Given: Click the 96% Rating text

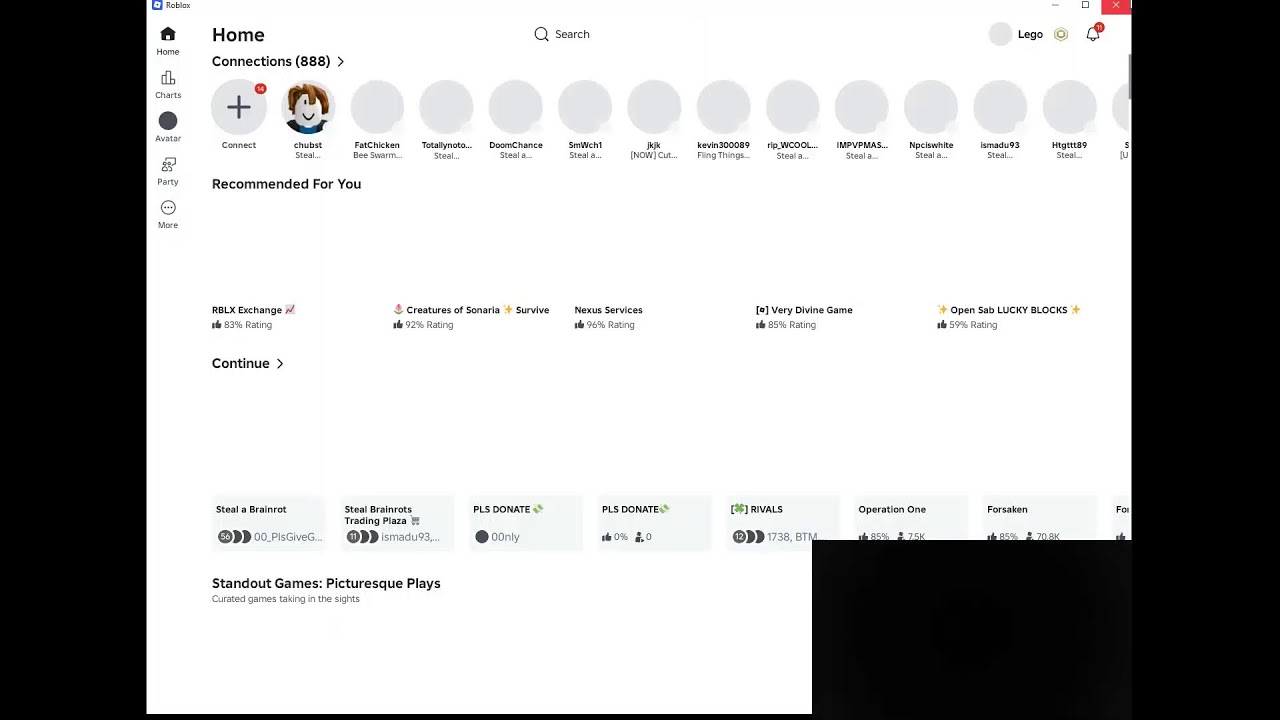Looking at the screenshot, I should click(x=610, y=325).
